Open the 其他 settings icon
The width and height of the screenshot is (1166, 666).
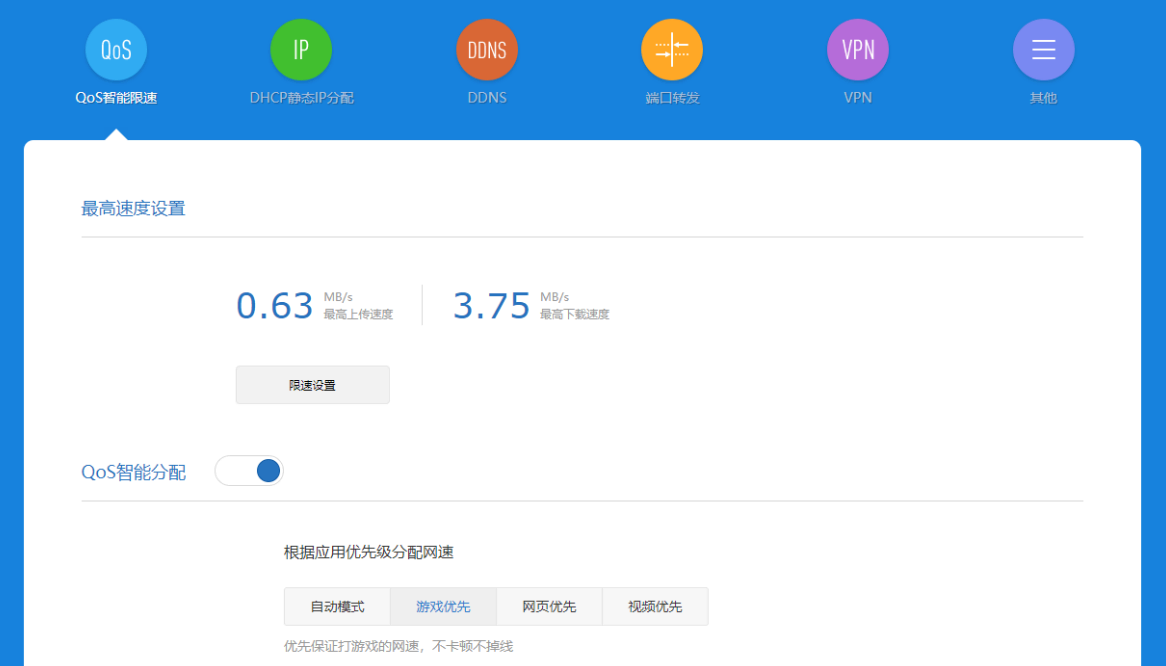(1043, 48)
